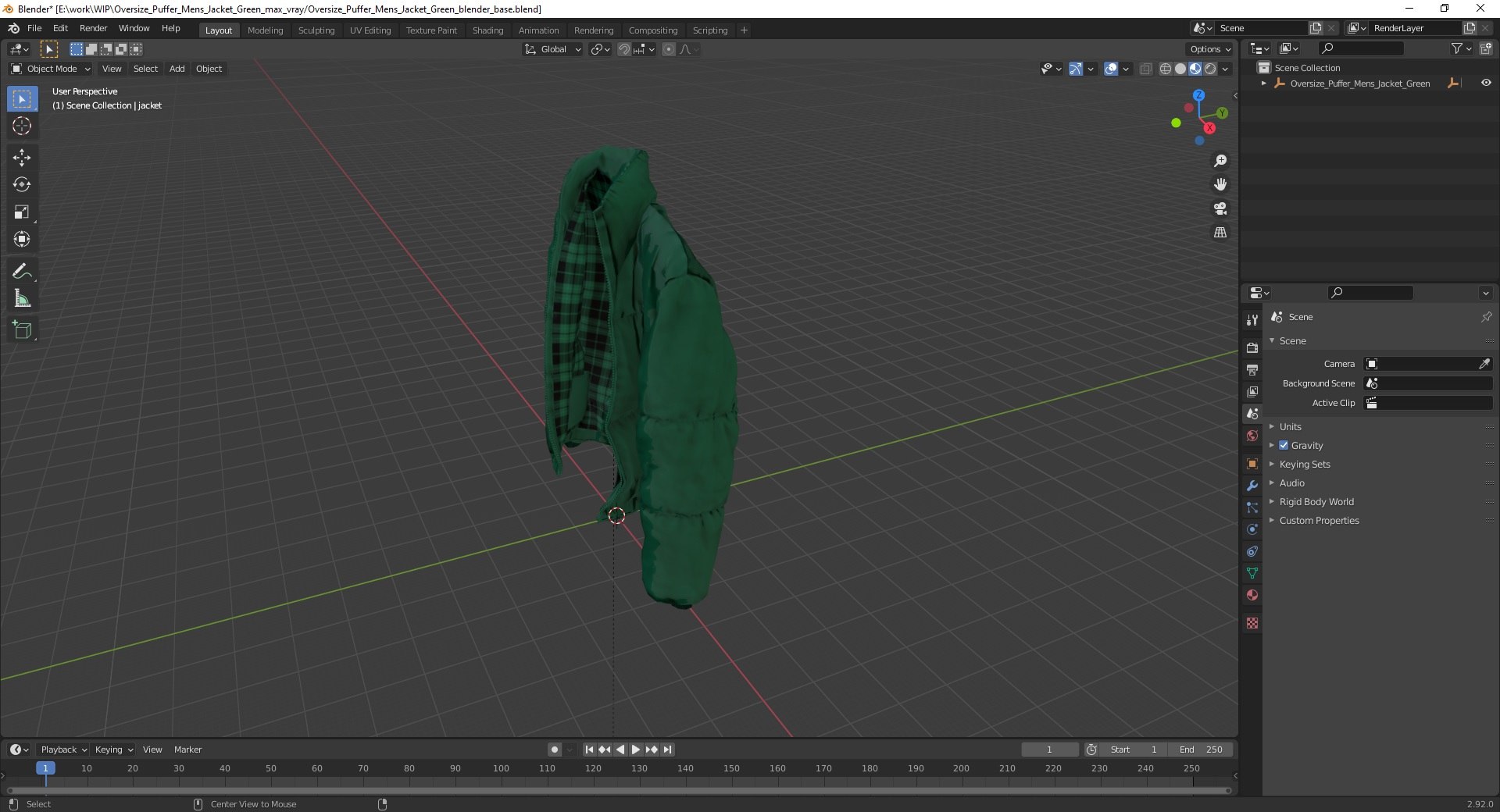Activate the Move tool
1500x812 pixels.
pyautogui.click(x=22, y=158)
